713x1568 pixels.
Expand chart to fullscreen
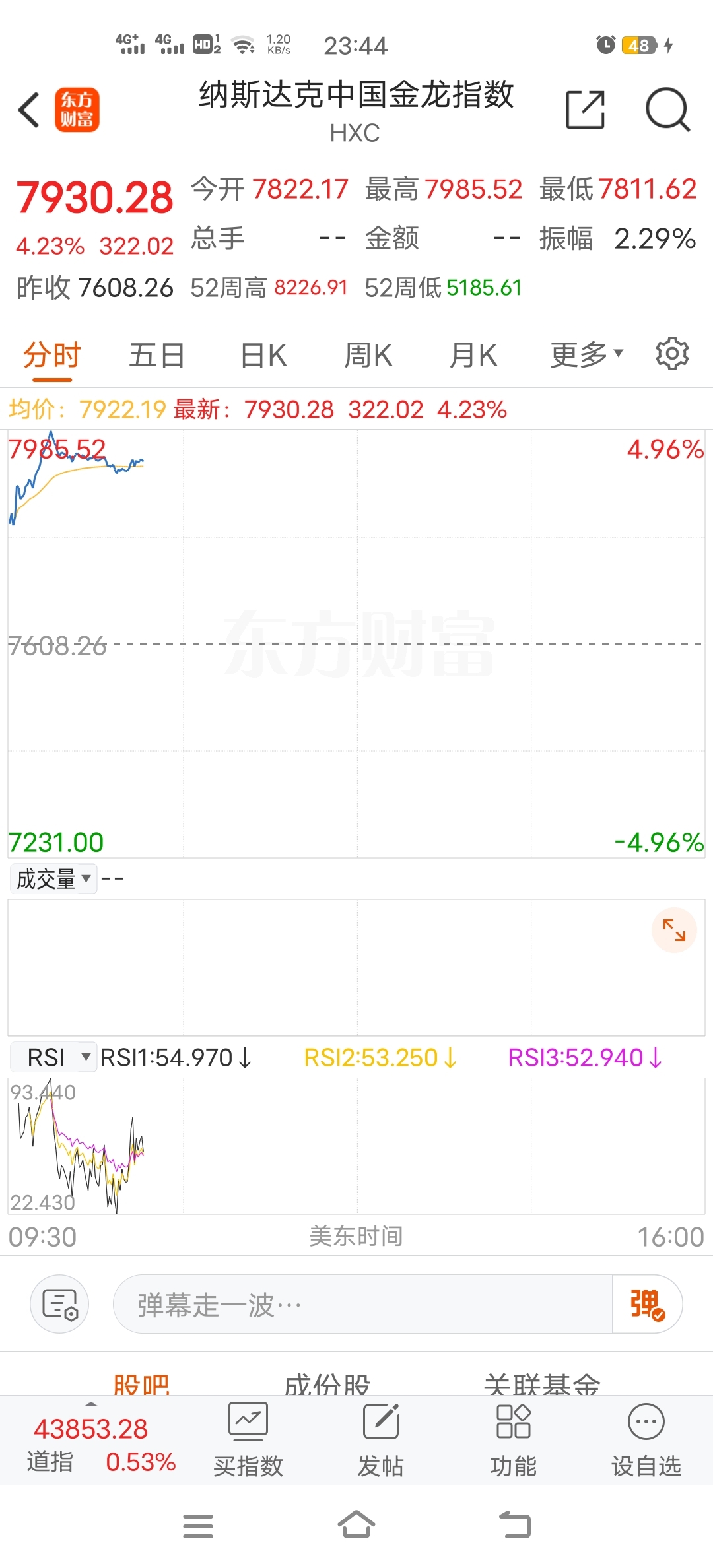[674, 930]
